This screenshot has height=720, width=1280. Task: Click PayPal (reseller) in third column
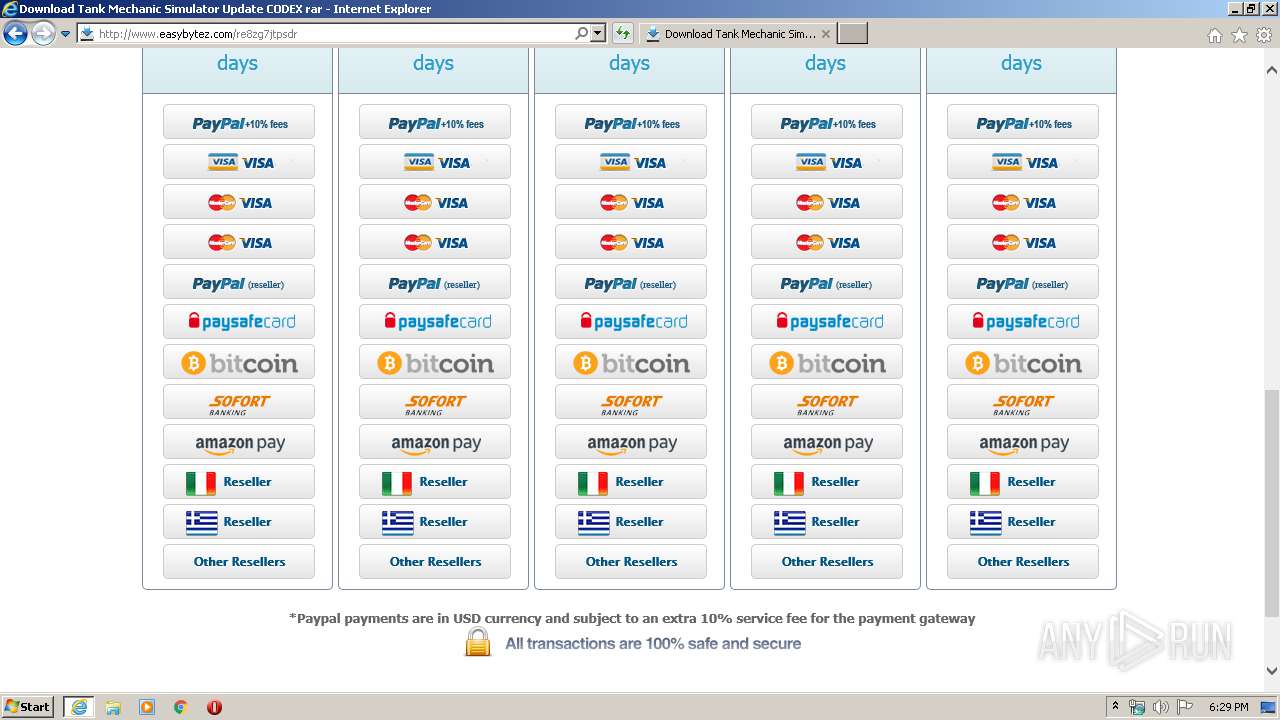pyautogui.click(x=631, y=282)
